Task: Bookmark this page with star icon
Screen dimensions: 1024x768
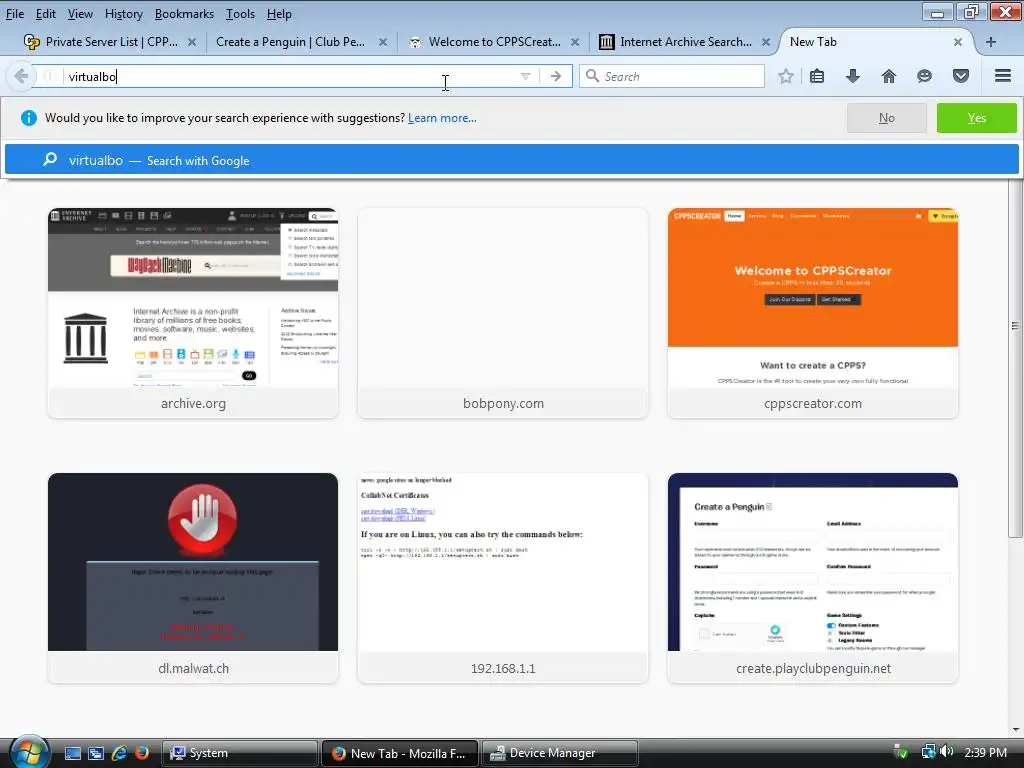Action: [786, 76]
